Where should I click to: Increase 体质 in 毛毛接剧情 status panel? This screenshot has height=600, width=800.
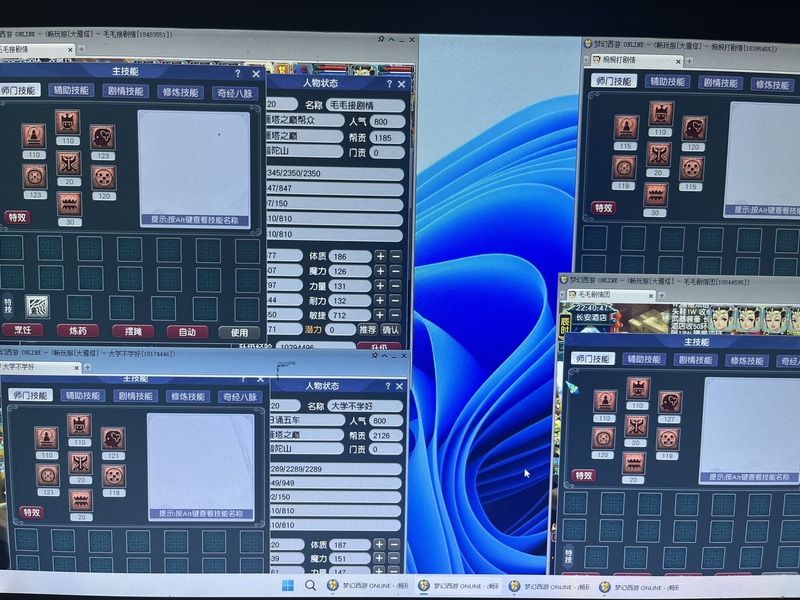click(380, 257)
